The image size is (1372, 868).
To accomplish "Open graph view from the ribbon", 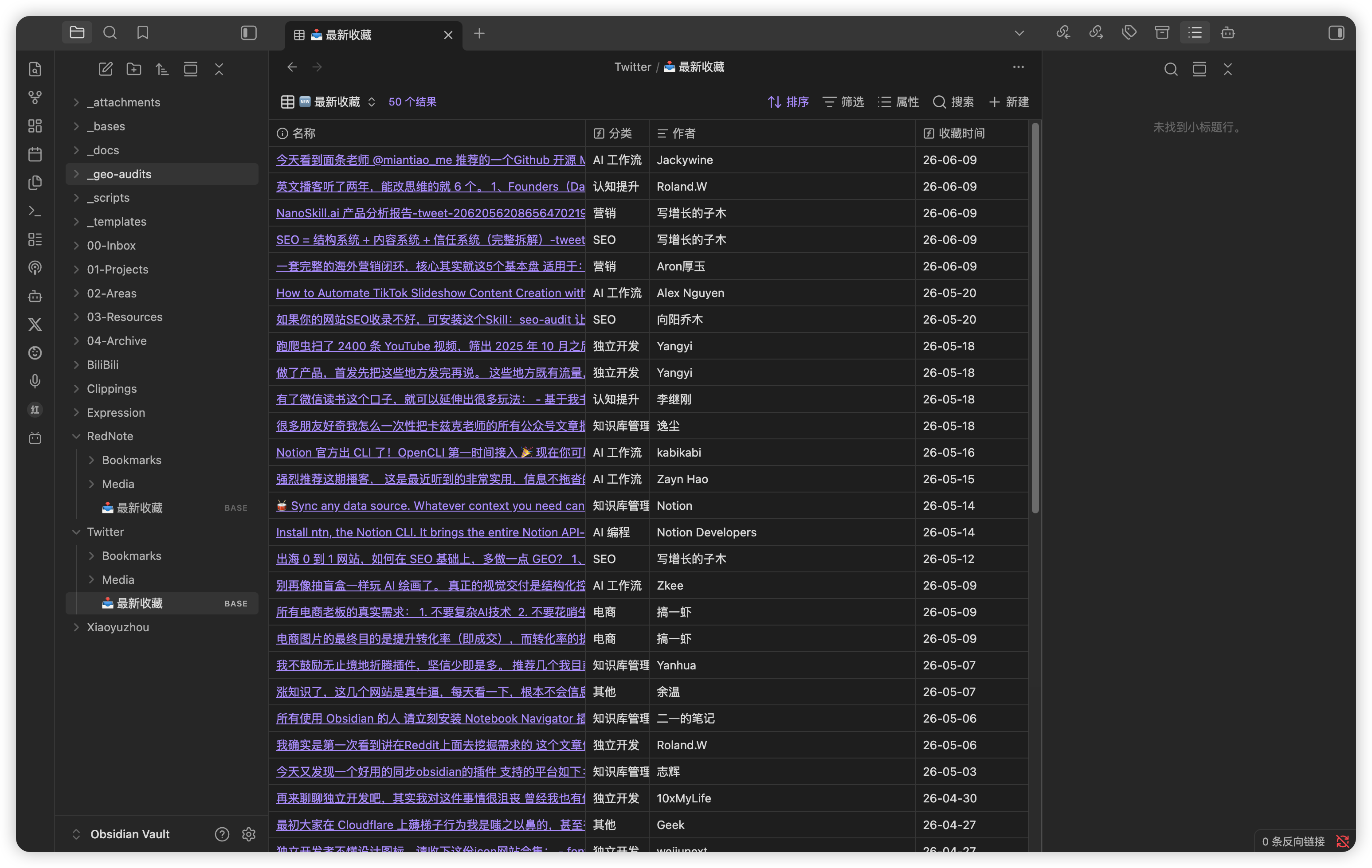I will click(x=35, y=98).
